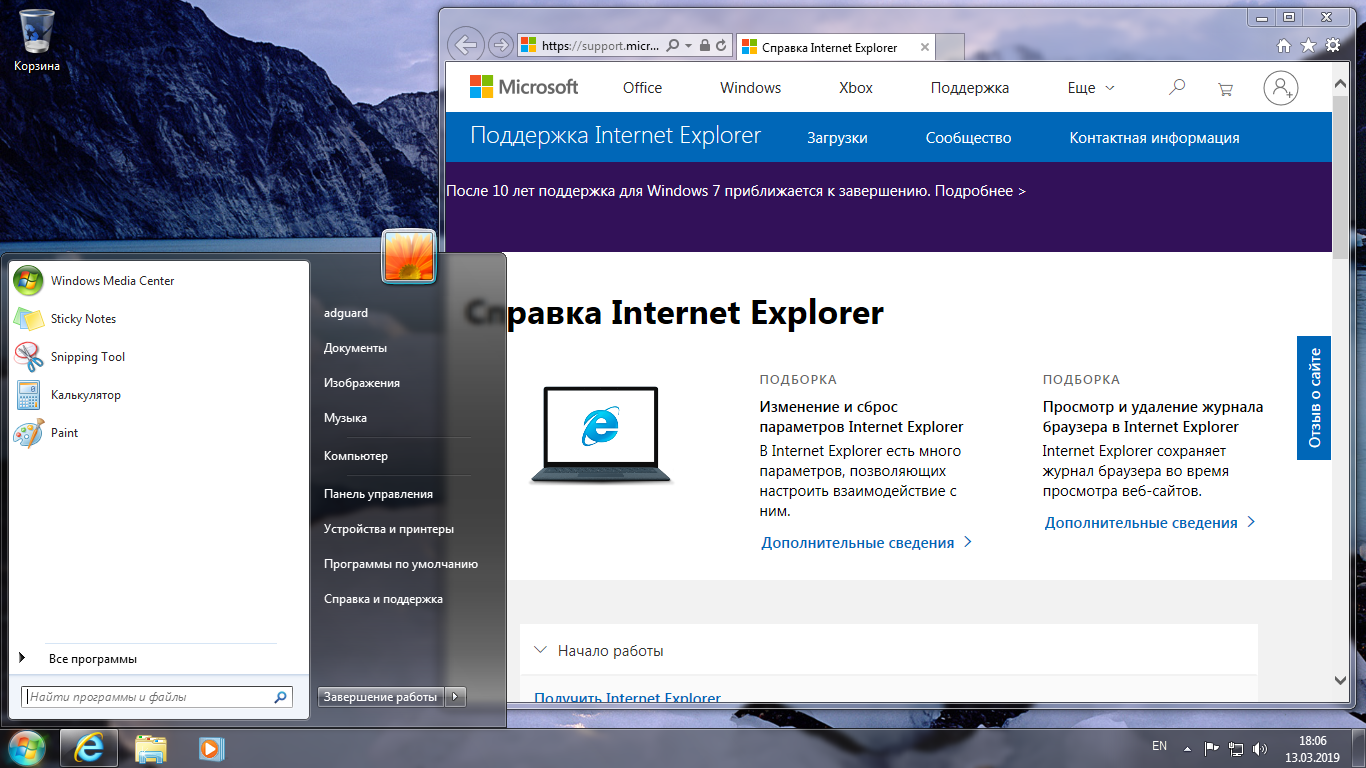Click Завершение работы button
This screenshot has height=768, width=1366.
(x=381, y=697)
